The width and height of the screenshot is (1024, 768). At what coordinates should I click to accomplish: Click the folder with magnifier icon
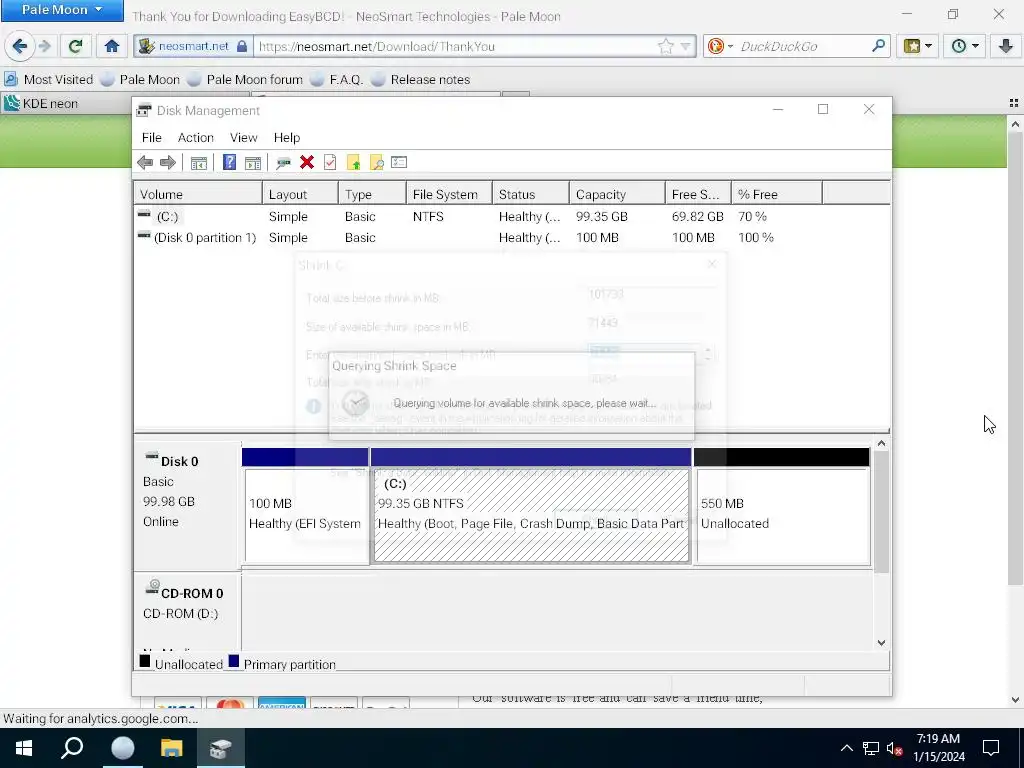[x=377, y=163]
